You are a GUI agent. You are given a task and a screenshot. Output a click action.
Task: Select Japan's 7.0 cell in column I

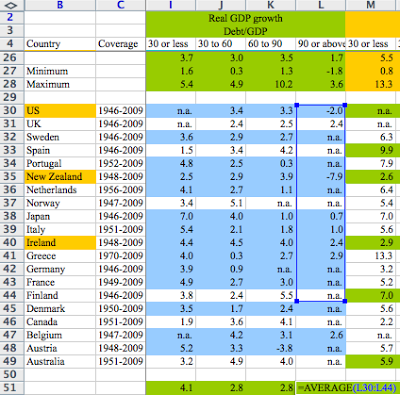[171, 216]
